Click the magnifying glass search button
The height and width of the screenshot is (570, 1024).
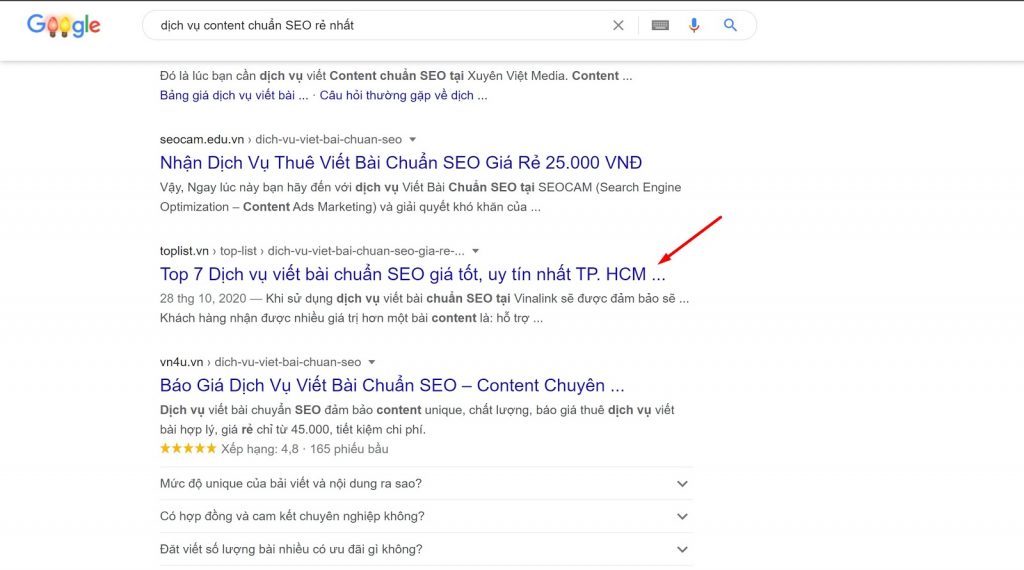click(x=730, y=26)
